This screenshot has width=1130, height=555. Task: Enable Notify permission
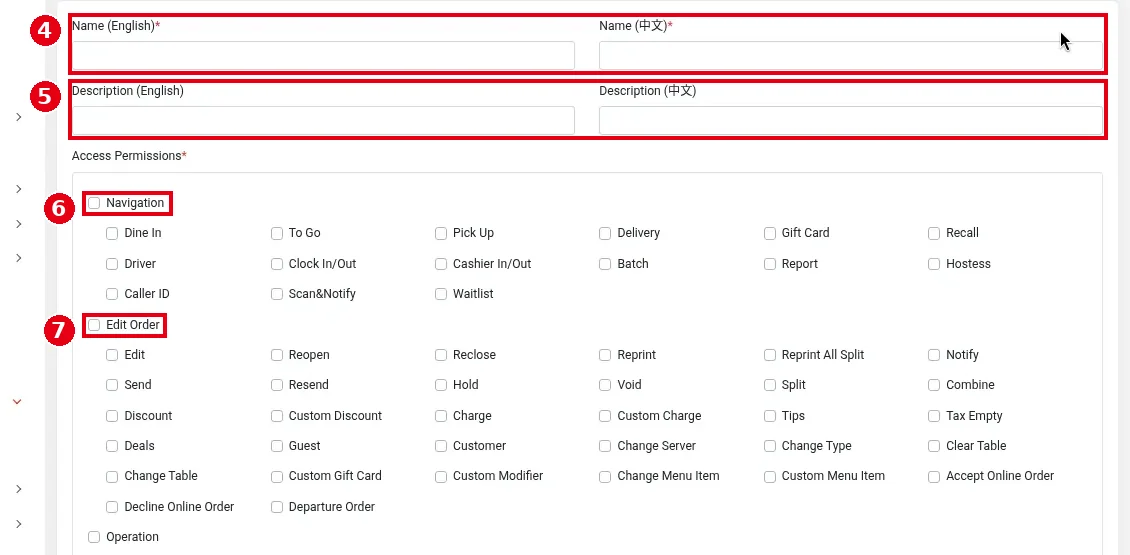934,355
